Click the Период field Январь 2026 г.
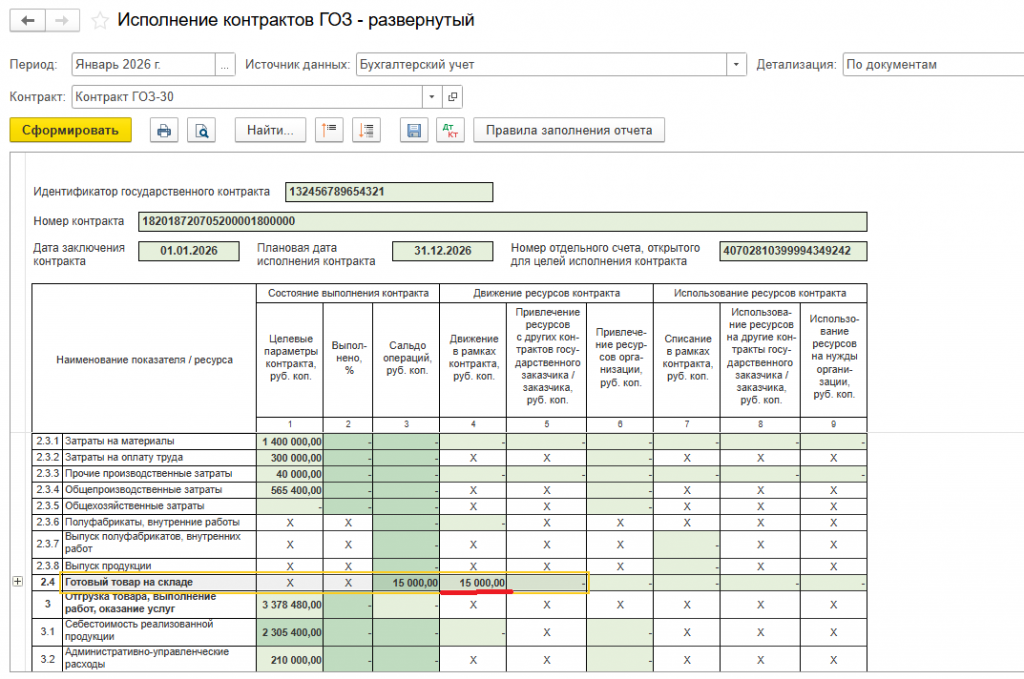 [143, 65]
